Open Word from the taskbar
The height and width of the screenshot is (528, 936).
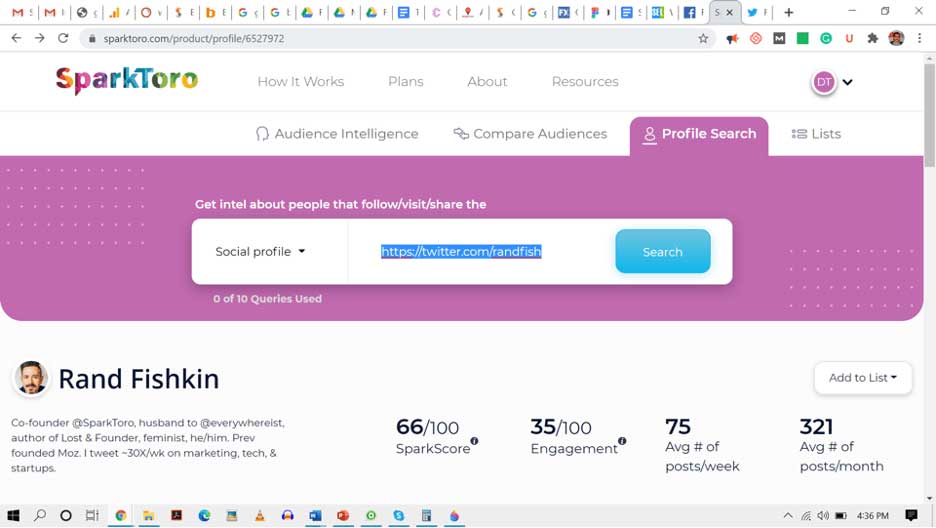[x=315, y=515]
